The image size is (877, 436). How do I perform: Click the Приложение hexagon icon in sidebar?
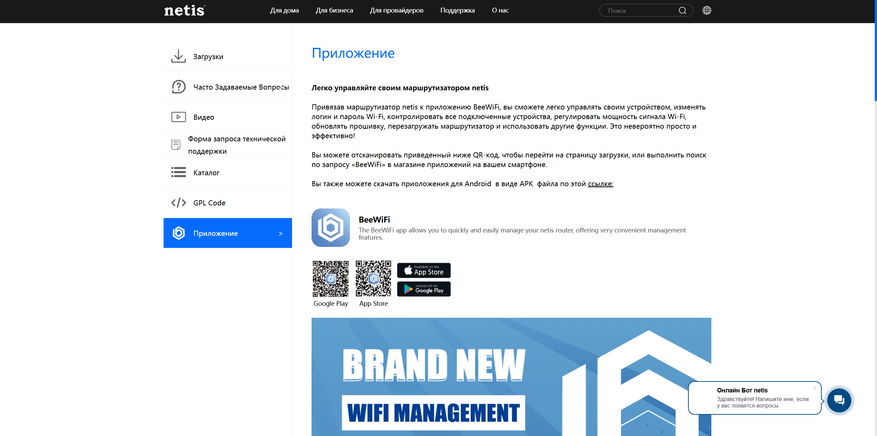point(178,233)
